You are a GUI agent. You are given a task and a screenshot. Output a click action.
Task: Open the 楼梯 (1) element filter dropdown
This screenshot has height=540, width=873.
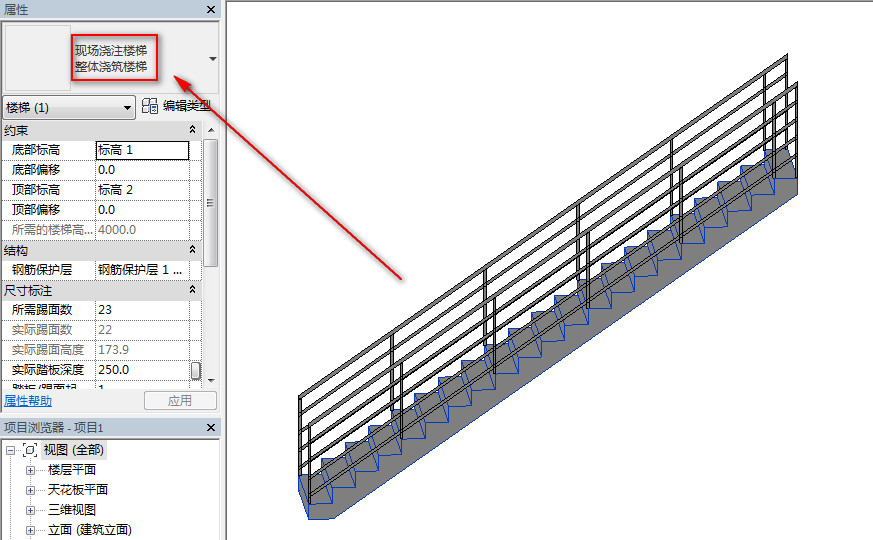click(x=127, y=108)
